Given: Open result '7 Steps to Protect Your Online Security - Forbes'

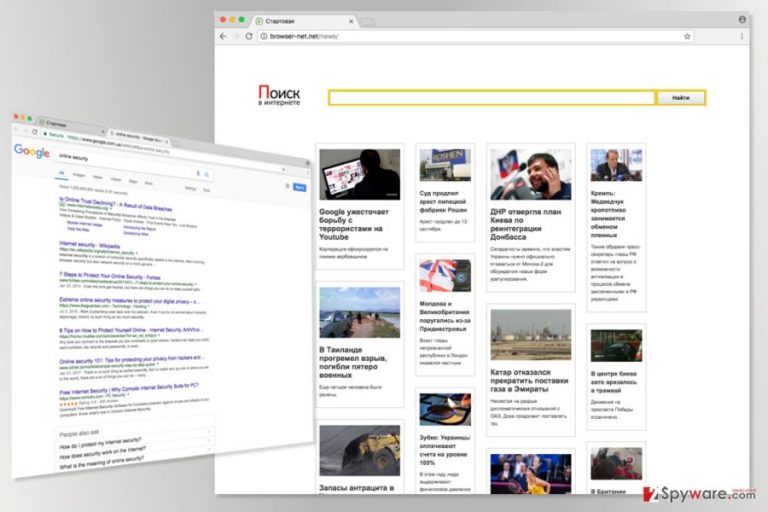Looking at the screenshot, I should (x=110, y=275).
